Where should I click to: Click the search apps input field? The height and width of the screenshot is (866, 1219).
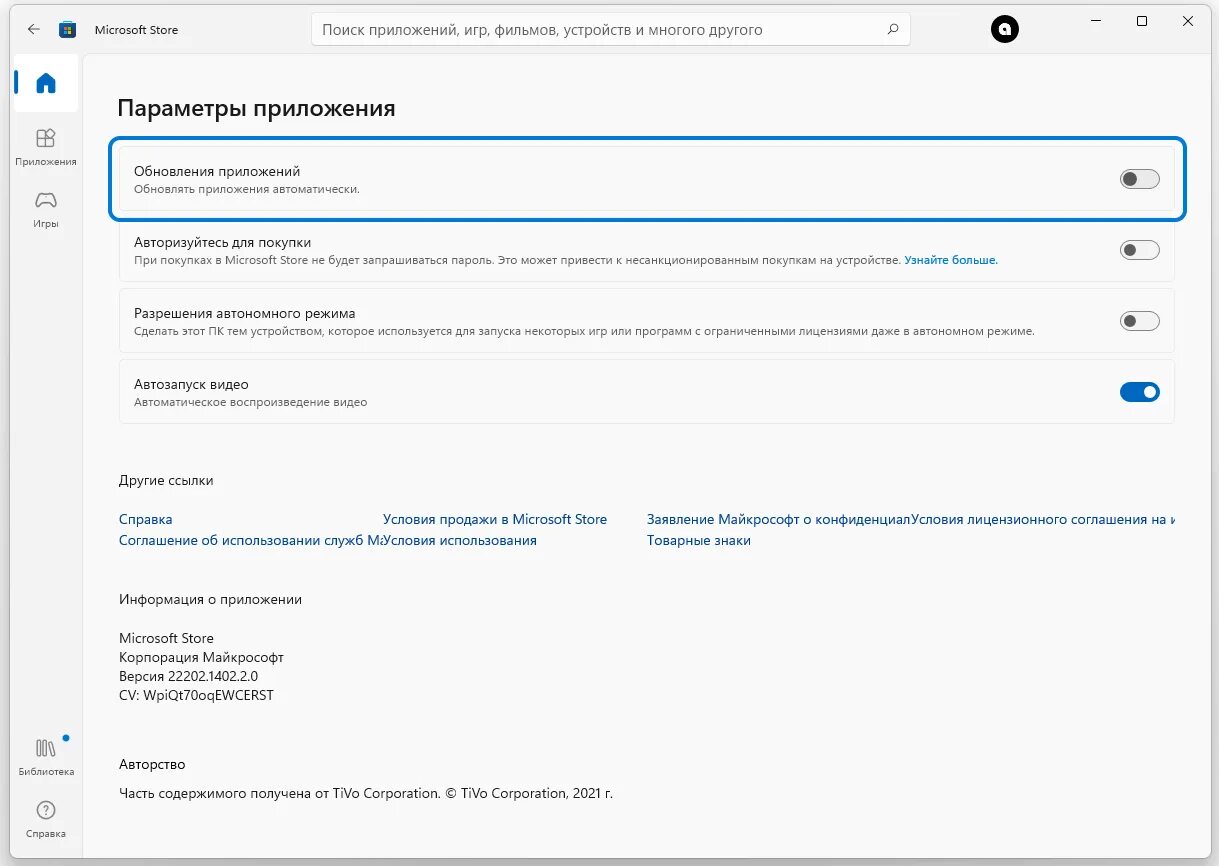611,30
